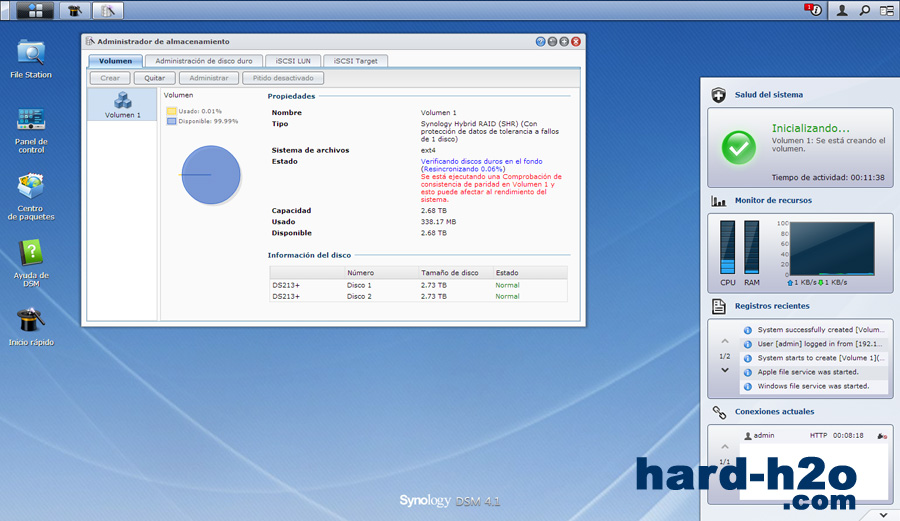
Task: Go to previous page of recent logs
Action: tap(724, 341)
